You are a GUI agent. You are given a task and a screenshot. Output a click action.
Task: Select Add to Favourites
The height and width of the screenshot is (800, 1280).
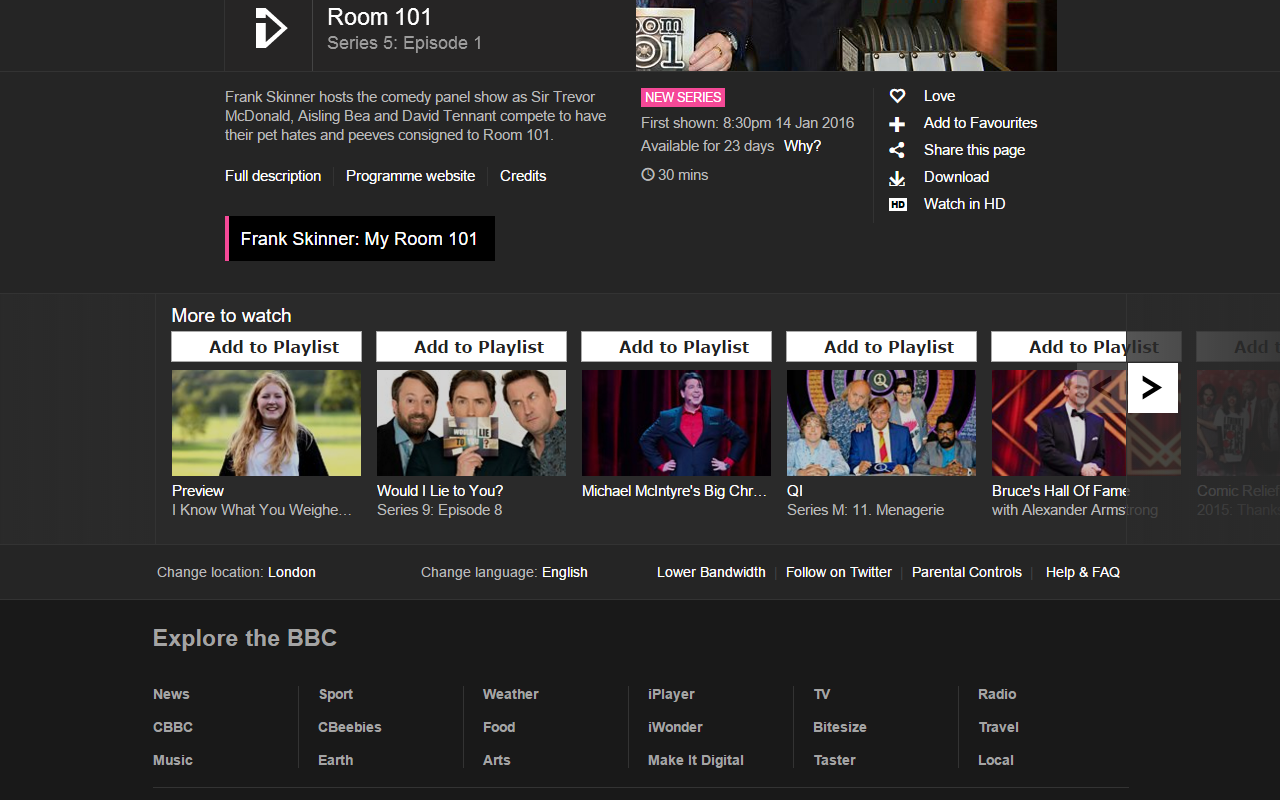[980, 123]
